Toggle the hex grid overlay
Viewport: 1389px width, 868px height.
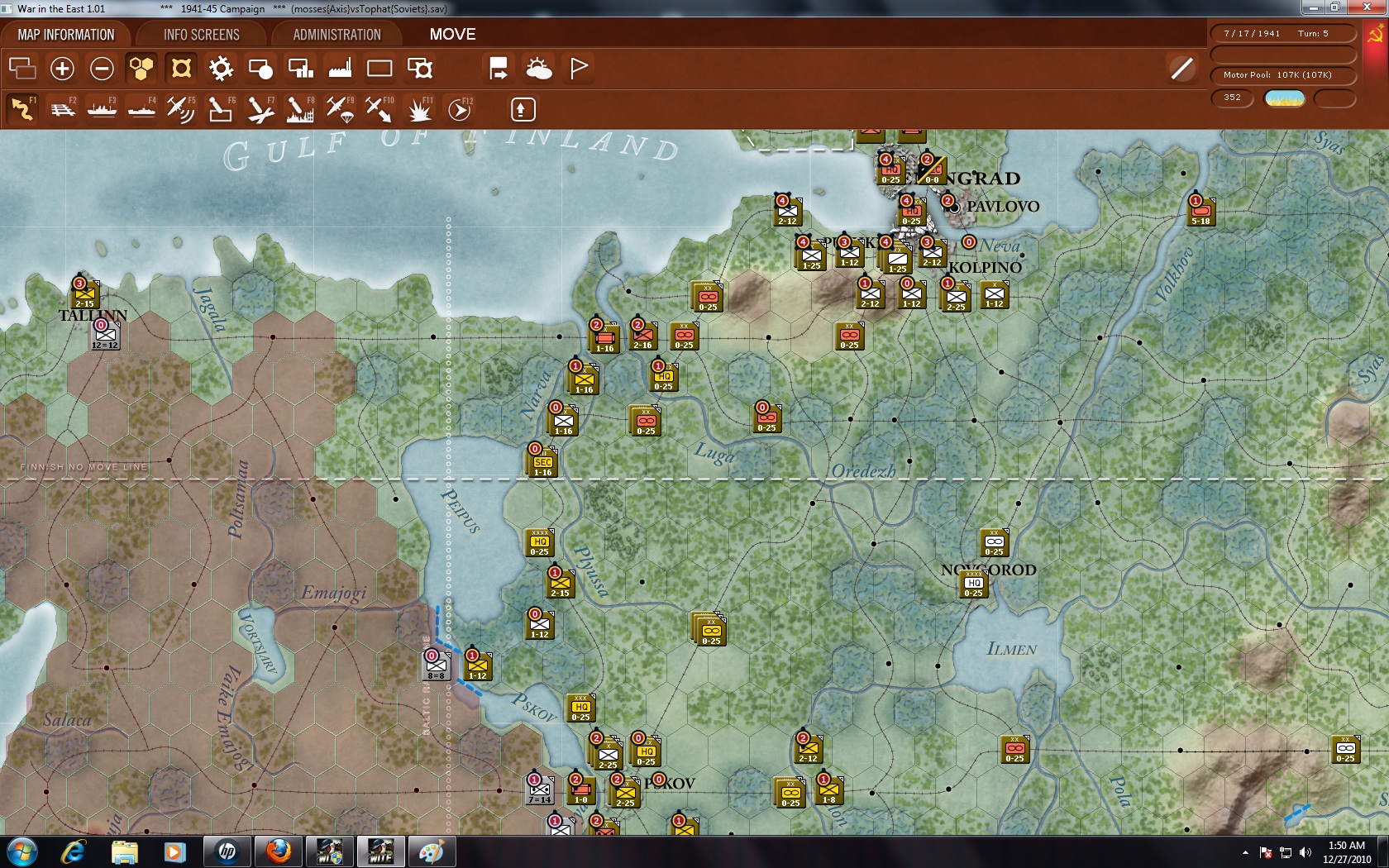pos(141,69)
